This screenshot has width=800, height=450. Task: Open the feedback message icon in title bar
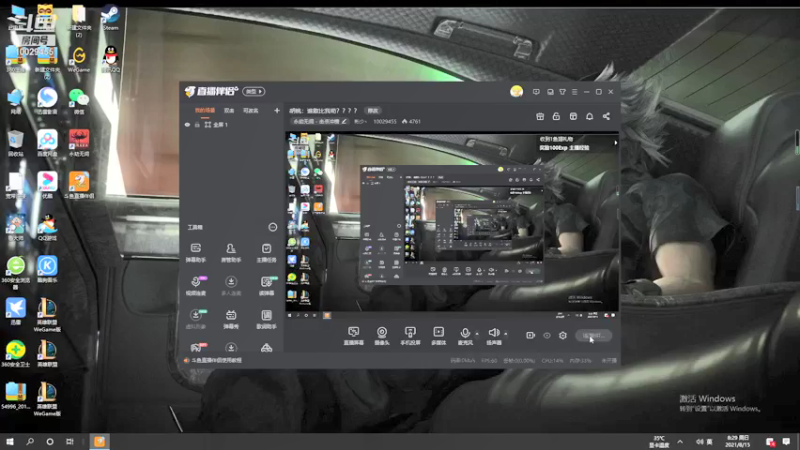[x=536, y=92]
